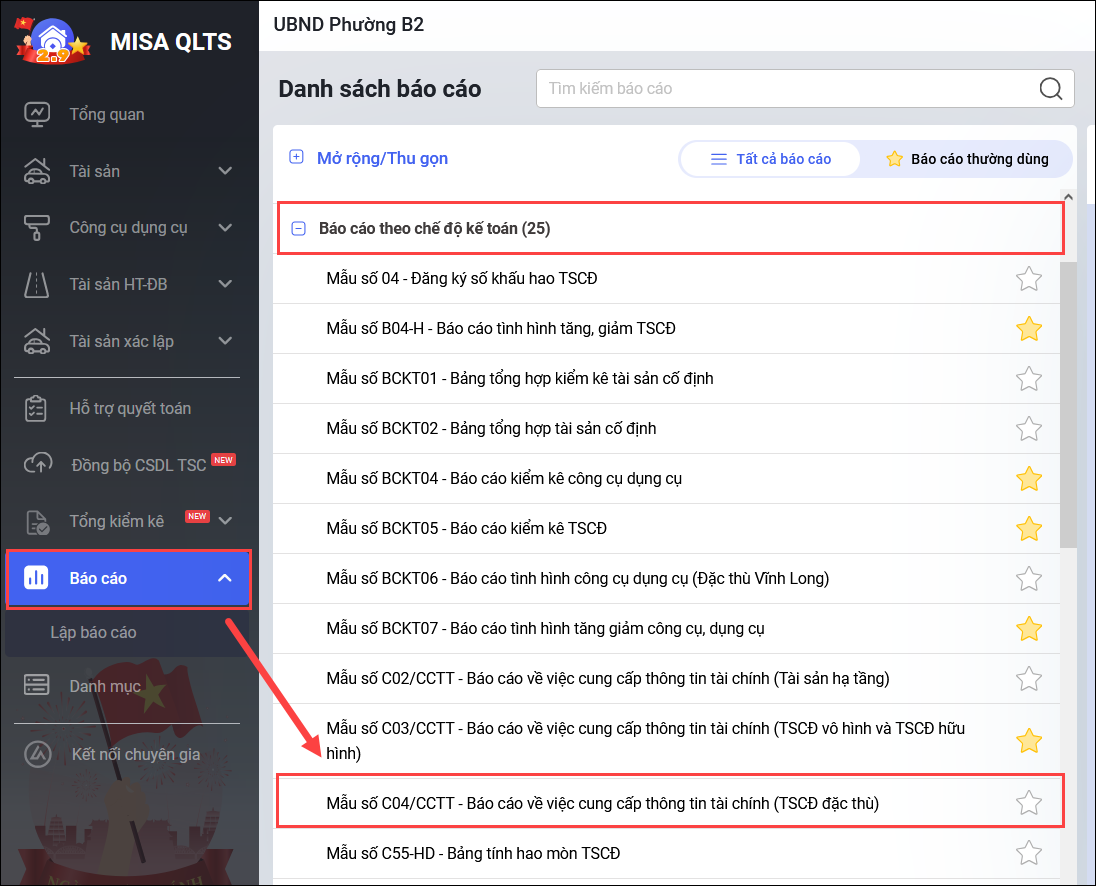The width and height of the screenshot is (1096, 886).
Task: Switch to Tất cả báo cáo tab
Action: (770, 159)
